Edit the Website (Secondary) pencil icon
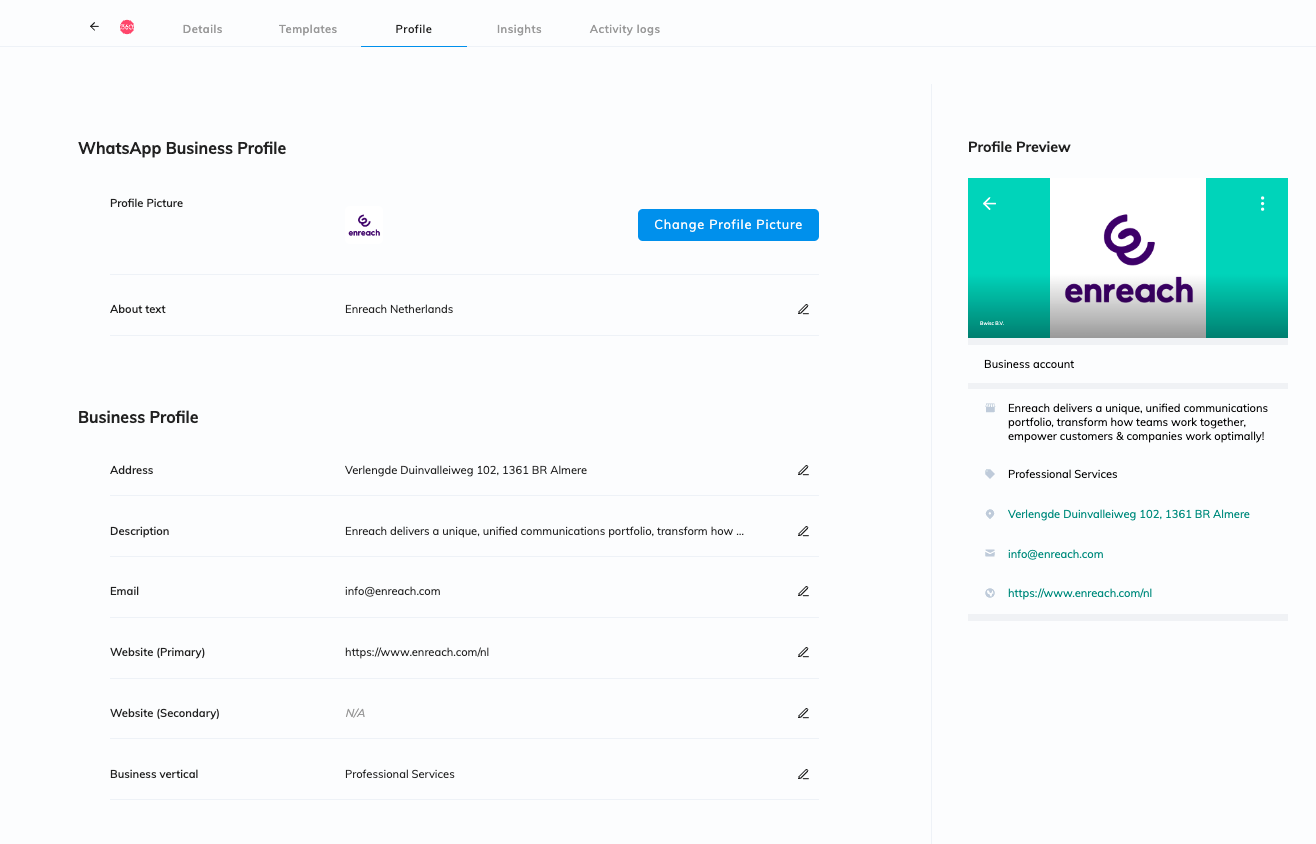 pyautogui.click(x=803, y=714)
